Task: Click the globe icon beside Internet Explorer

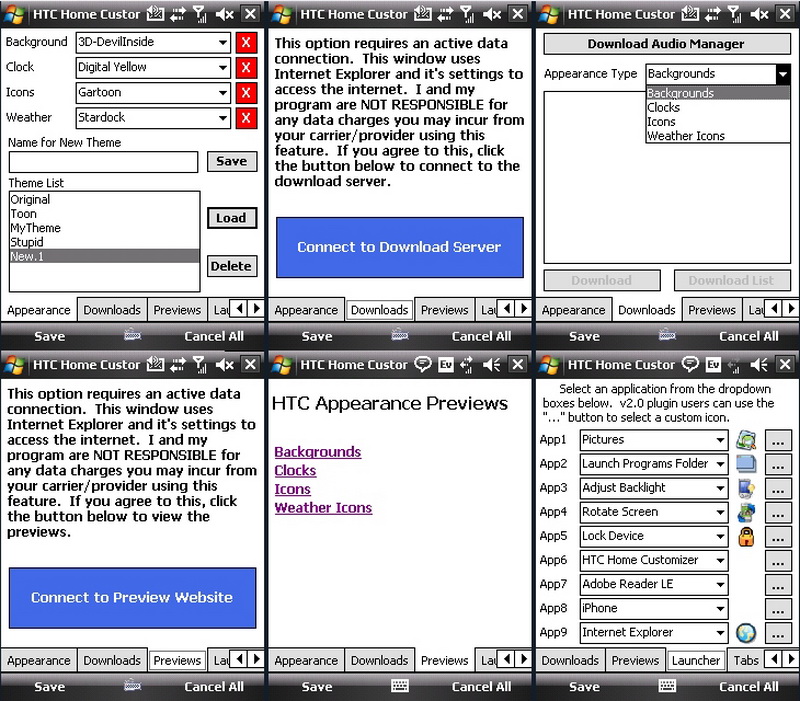Action: [x=746, y=633]
